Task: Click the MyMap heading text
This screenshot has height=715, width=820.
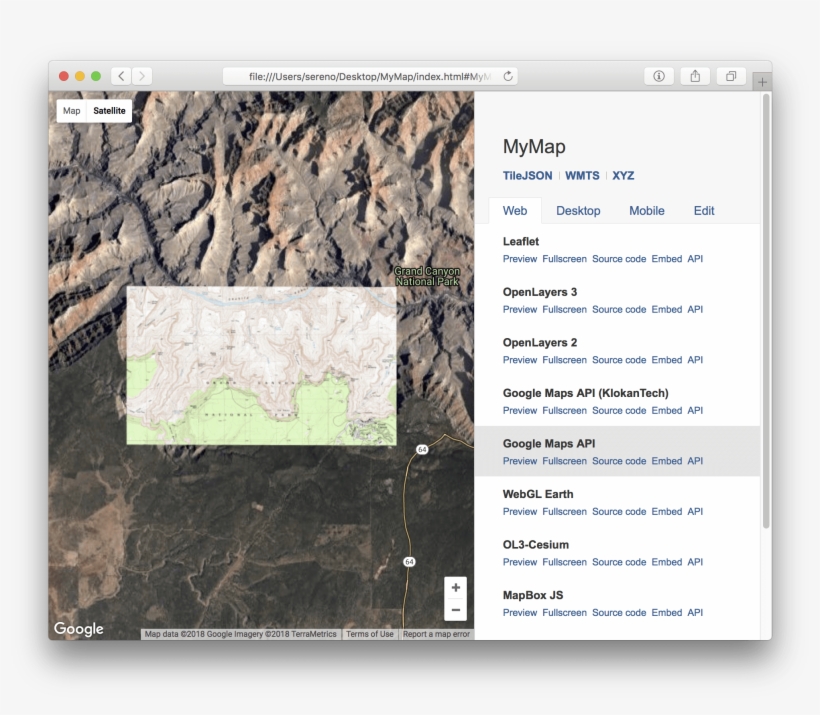Action: pyautogui.click(x=534, y=146)
